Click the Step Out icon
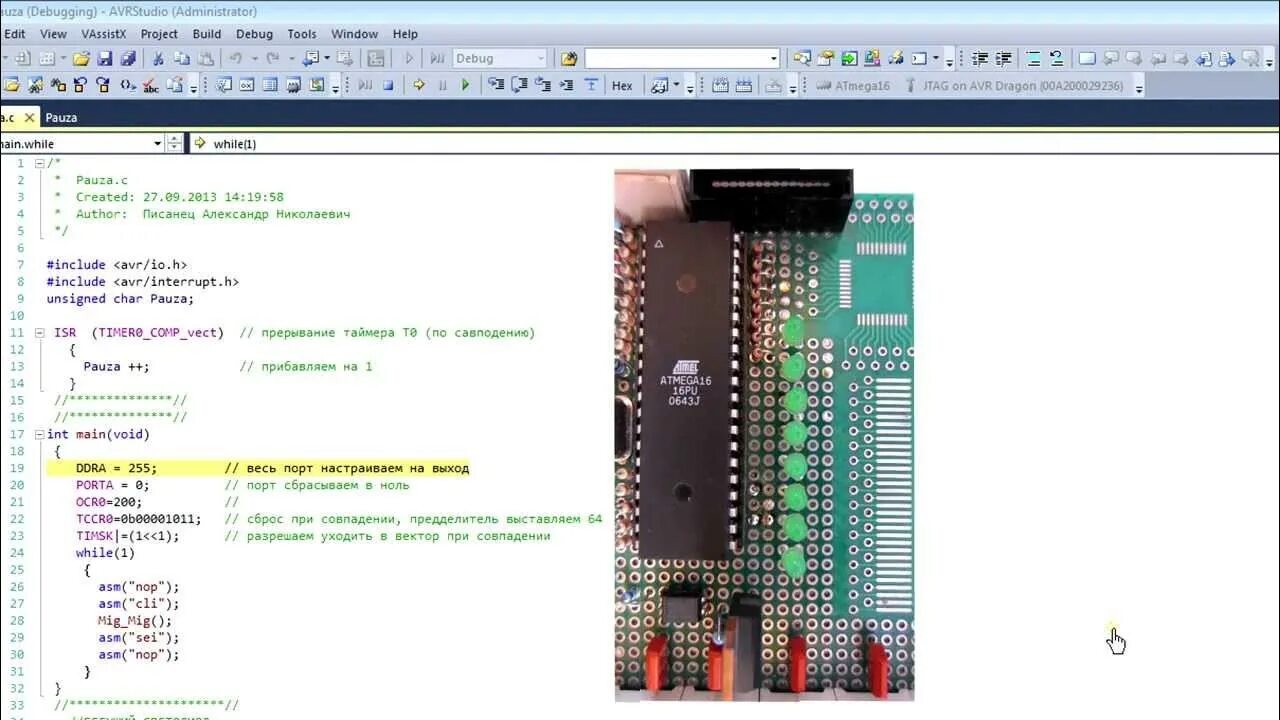The width and height of the screenshot is (1280, 720). 543,85
